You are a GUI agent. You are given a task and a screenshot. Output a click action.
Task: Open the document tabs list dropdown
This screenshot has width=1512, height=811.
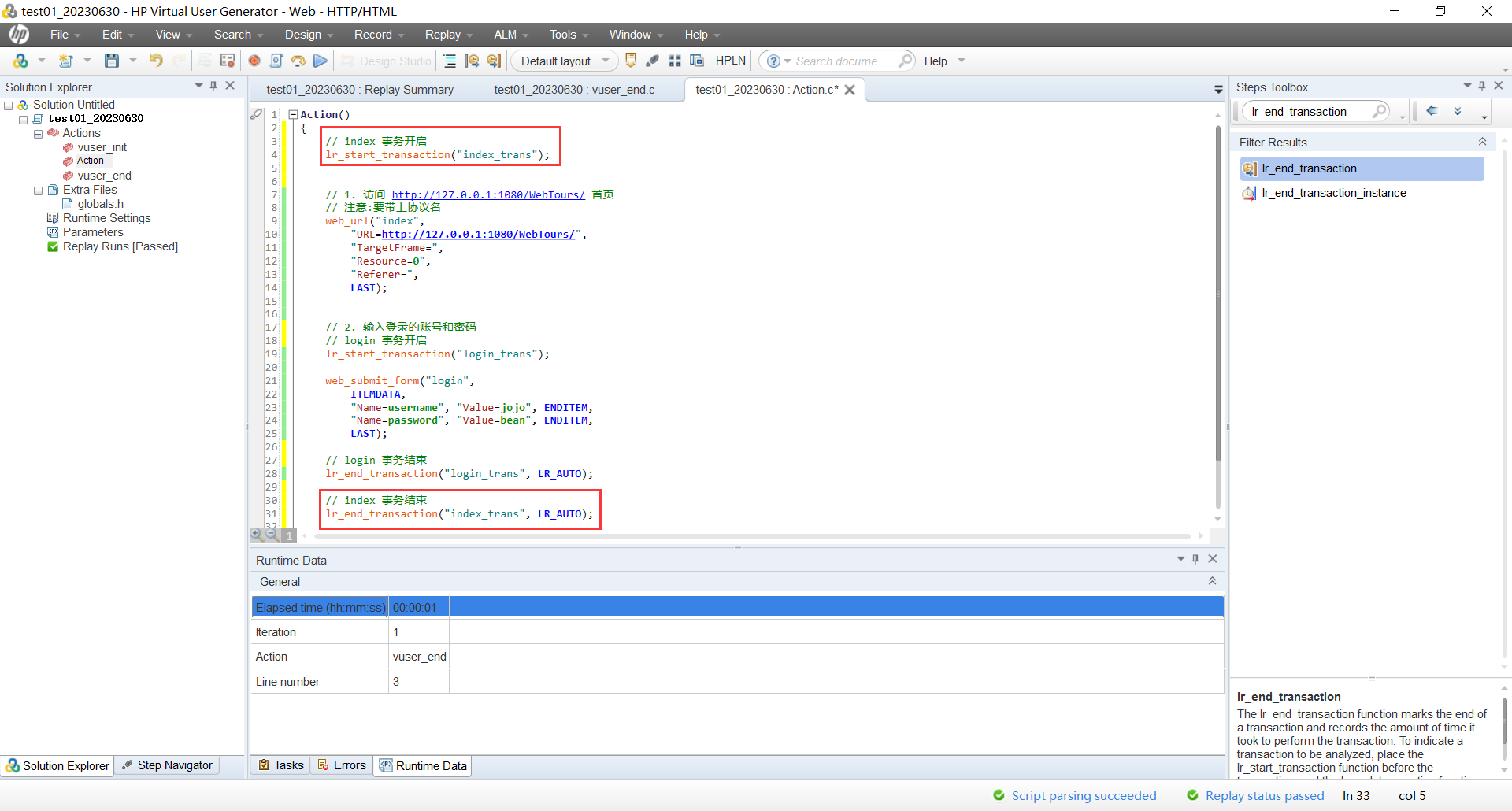[1218, 90]
